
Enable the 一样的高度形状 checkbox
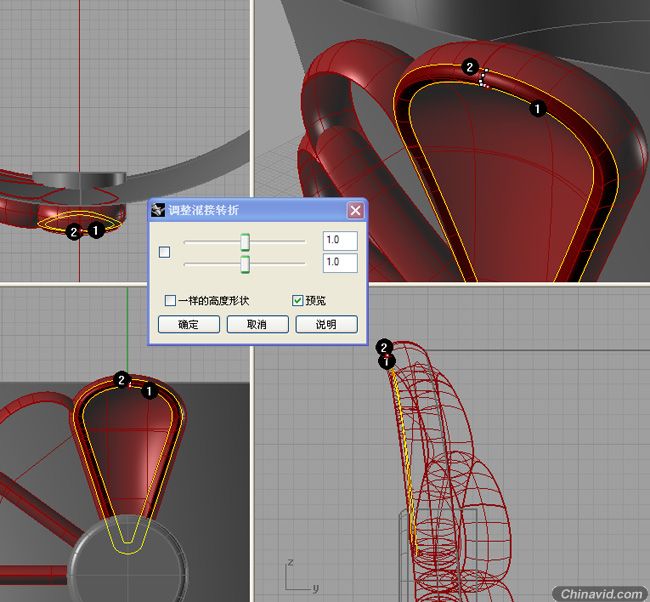coord(170,300)
